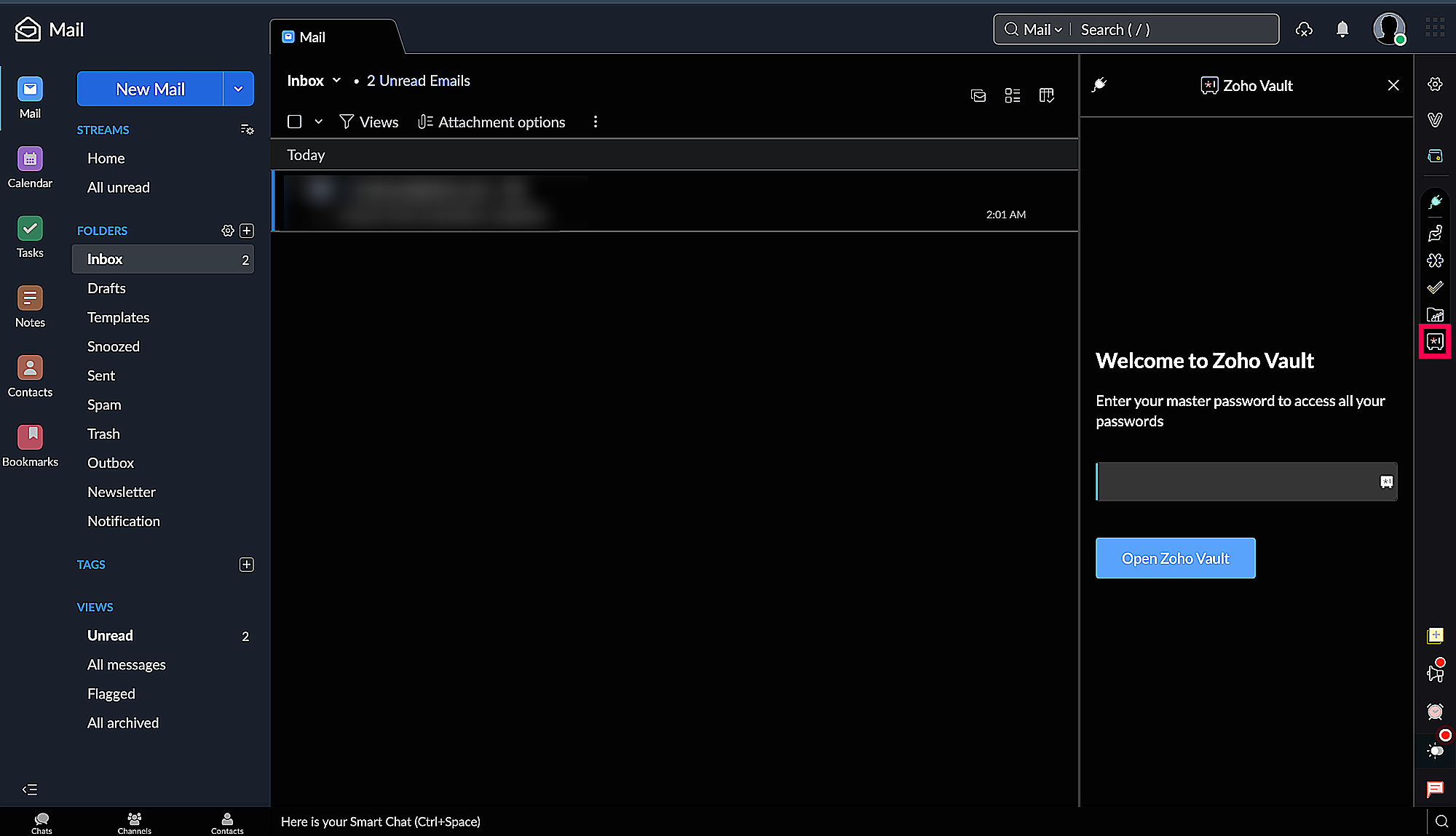Open the Templates folder

(x=119, y=317)
